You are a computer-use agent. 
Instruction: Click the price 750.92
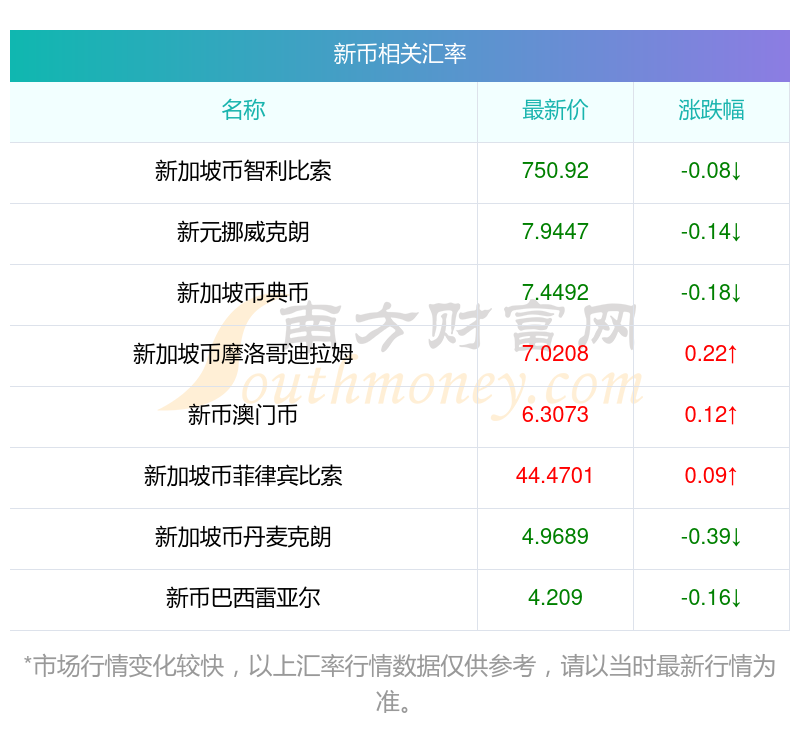point(555,170)
